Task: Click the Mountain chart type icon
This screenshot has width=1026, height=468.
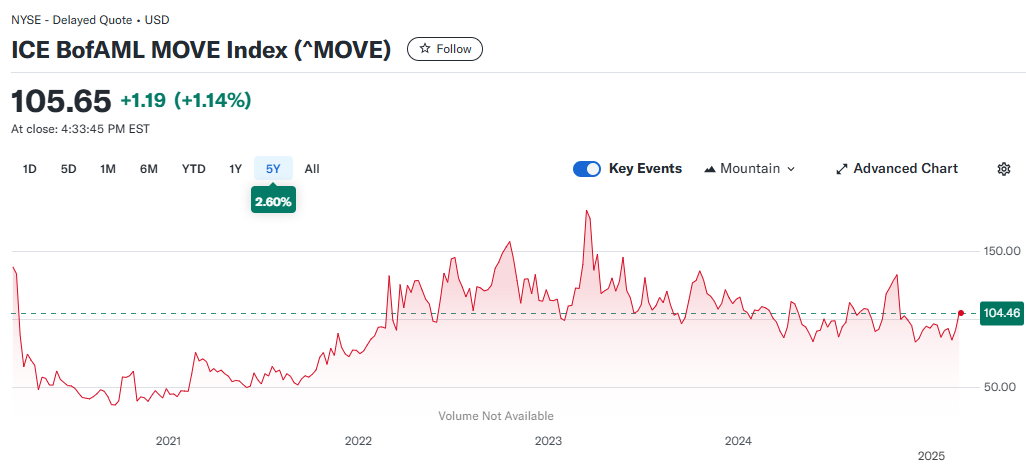Action: [710, 169]
